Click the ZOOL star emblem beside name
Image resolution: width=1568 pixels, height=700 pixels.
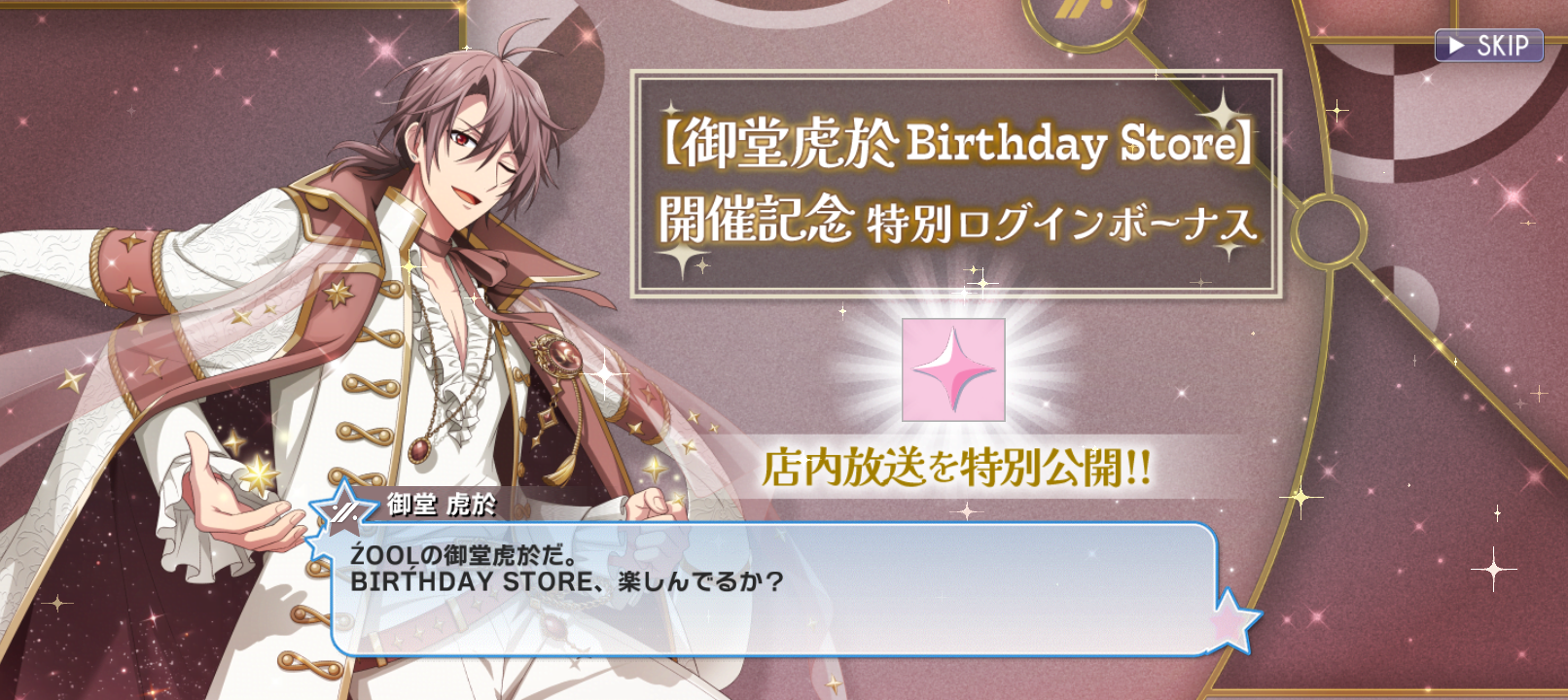pos(342,508)
